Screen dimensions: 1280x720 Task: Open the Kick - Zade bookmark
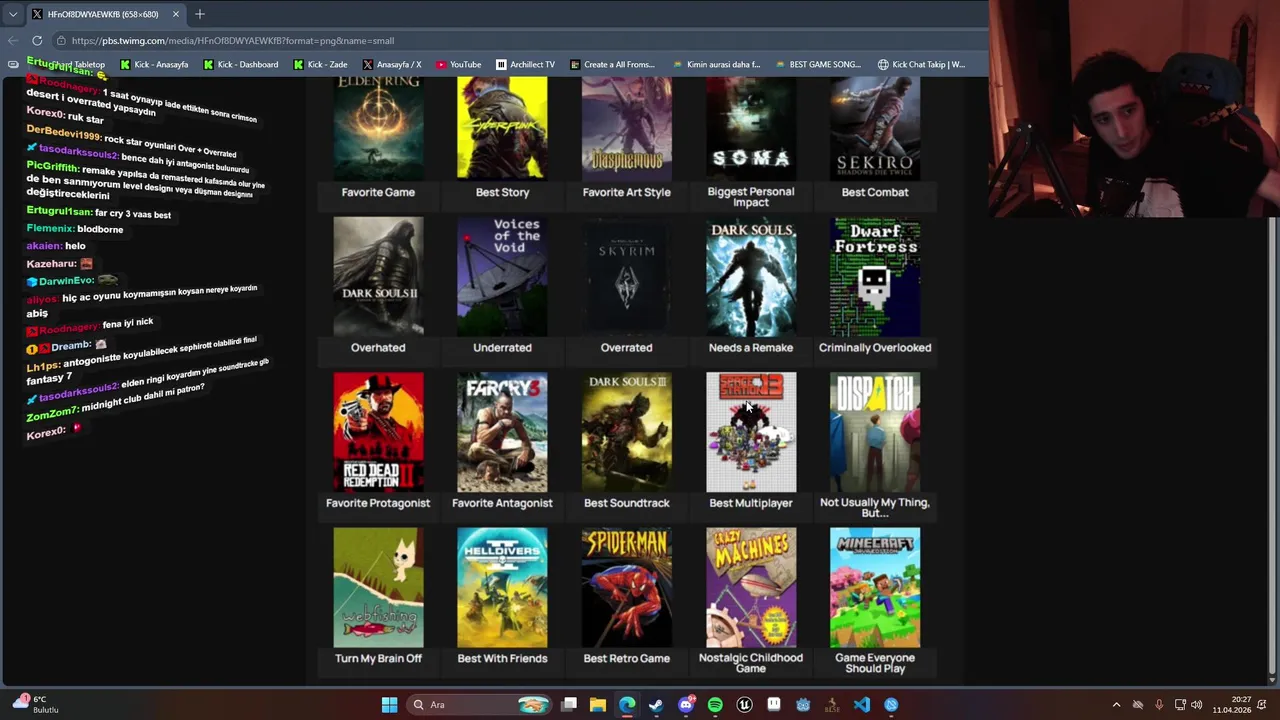tap(320, 64)
